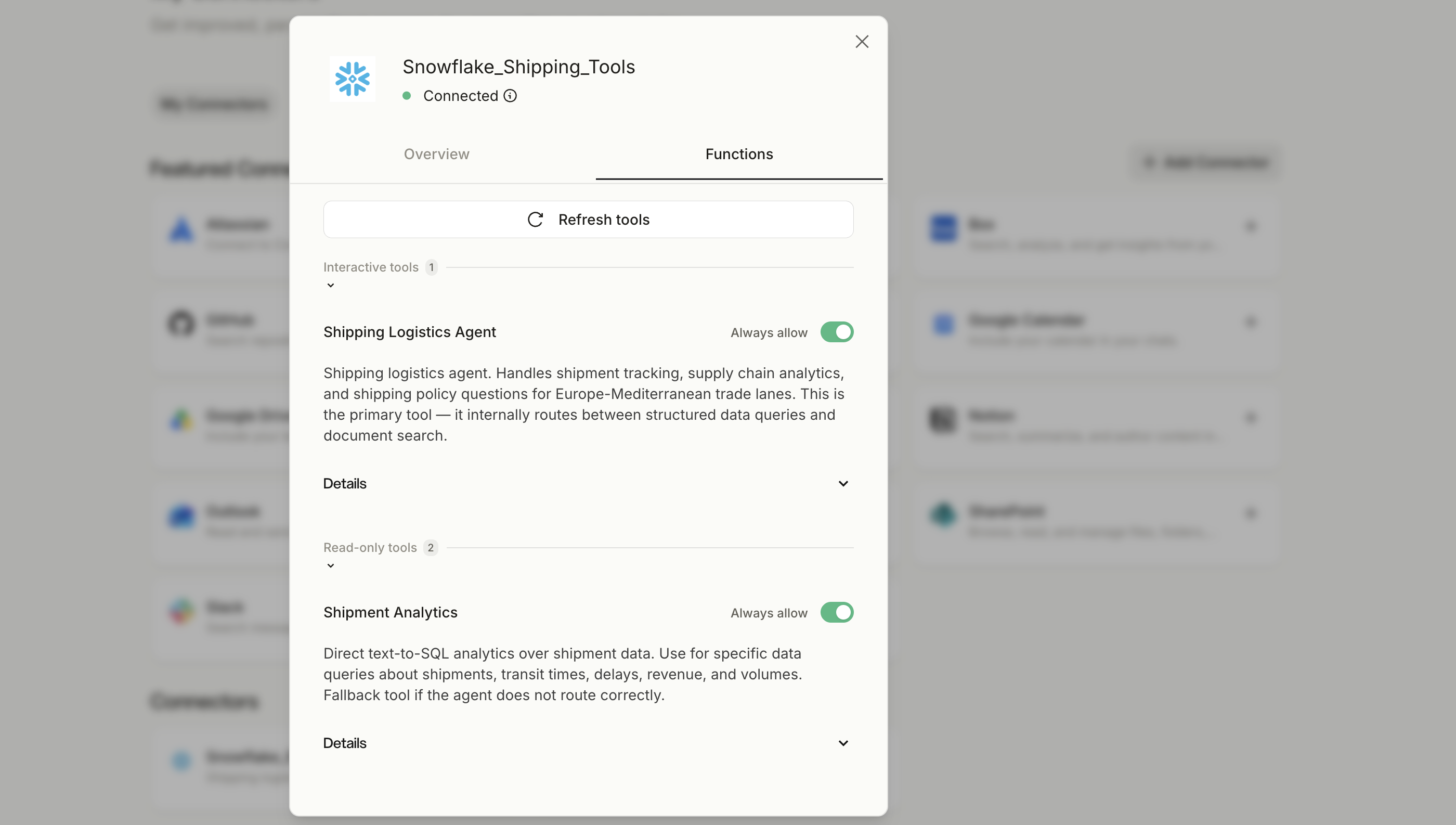Collapse the Interactive tools section chevron

(x=331, y=286)
